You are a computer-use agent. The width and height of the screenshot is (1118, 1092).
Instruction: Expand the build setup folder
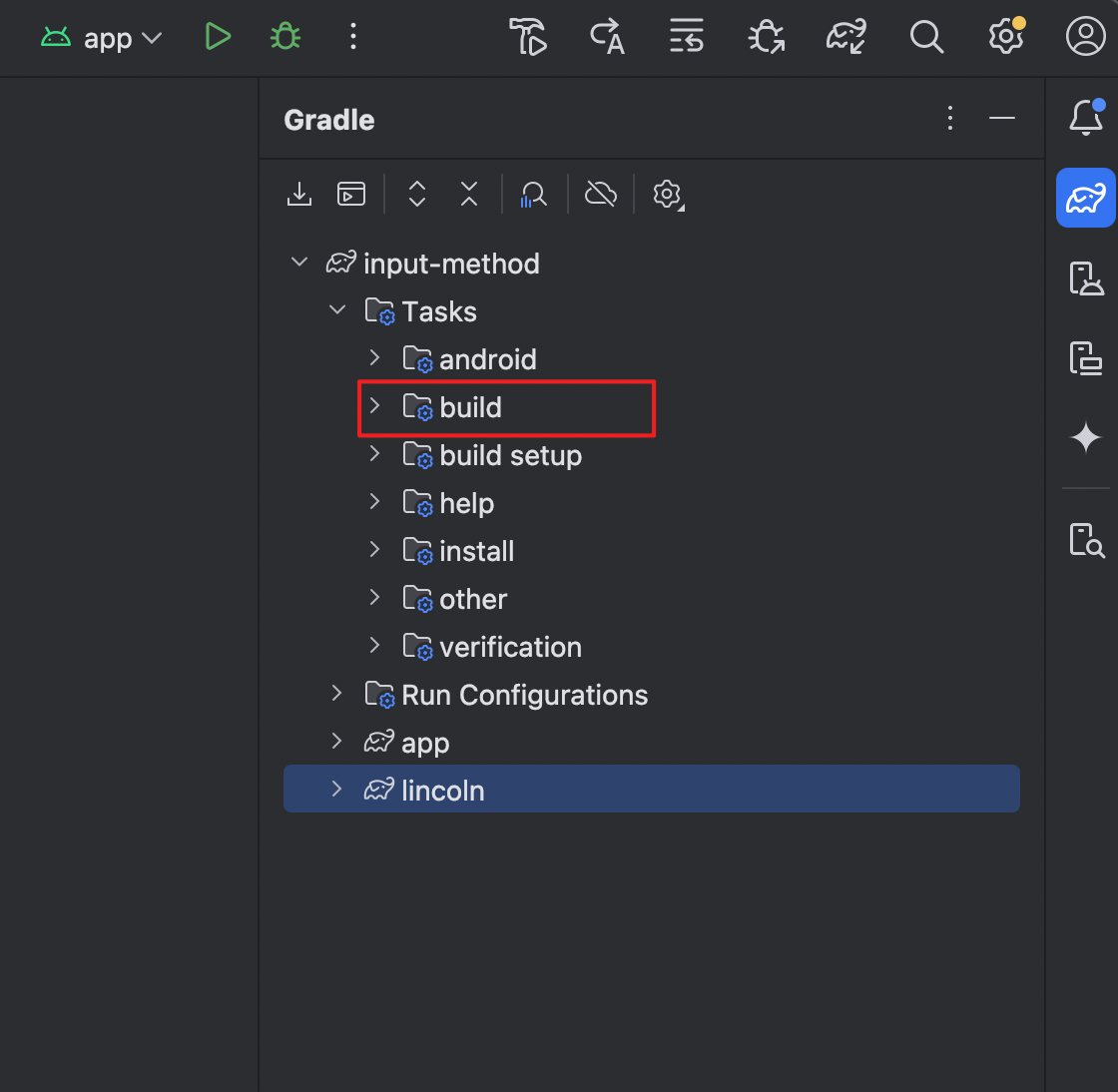click(x=375, y=454)
